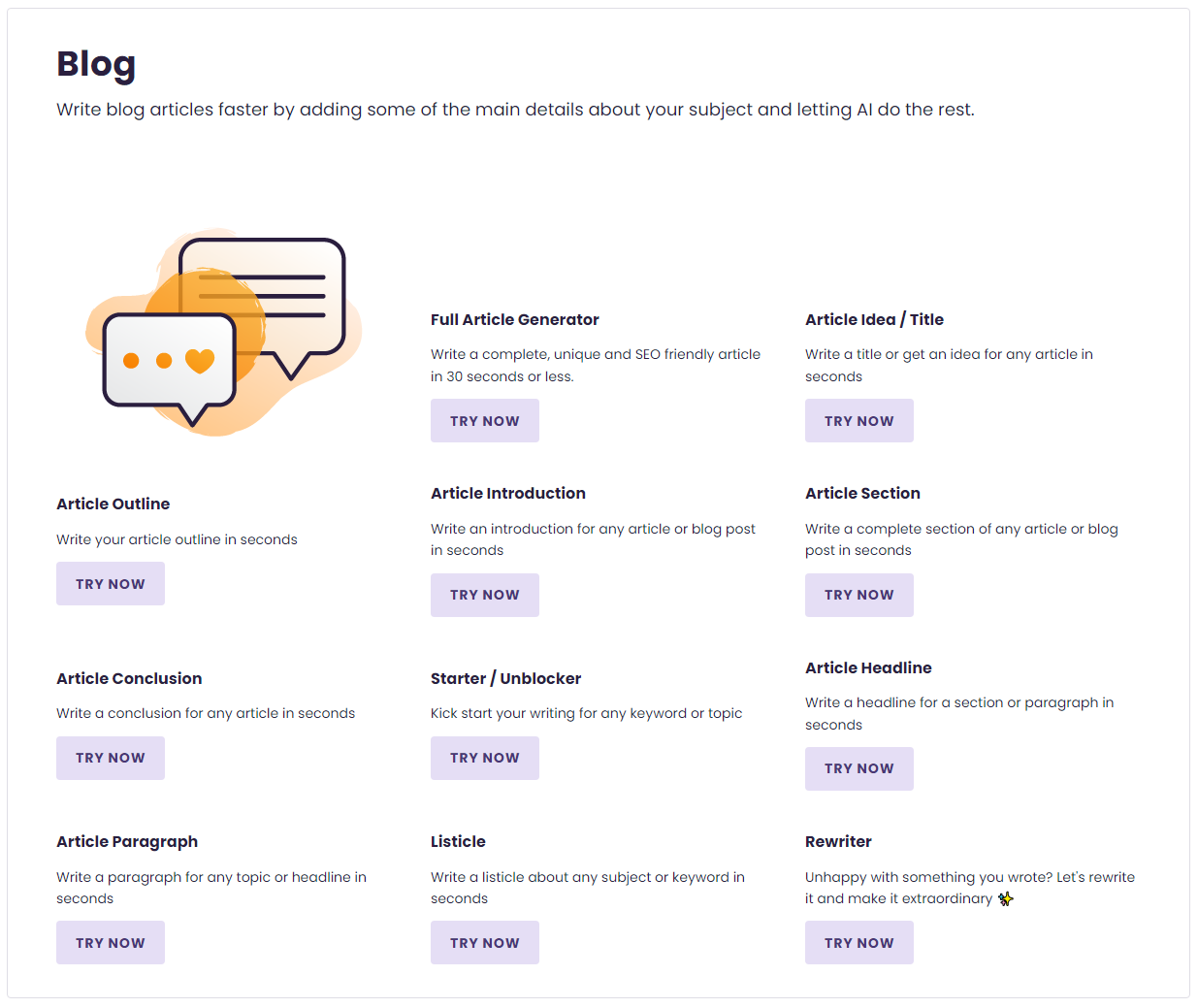Launch the Rewriter tool
The height and width of the screenshot is (1008, 1198).
[858, 942]
